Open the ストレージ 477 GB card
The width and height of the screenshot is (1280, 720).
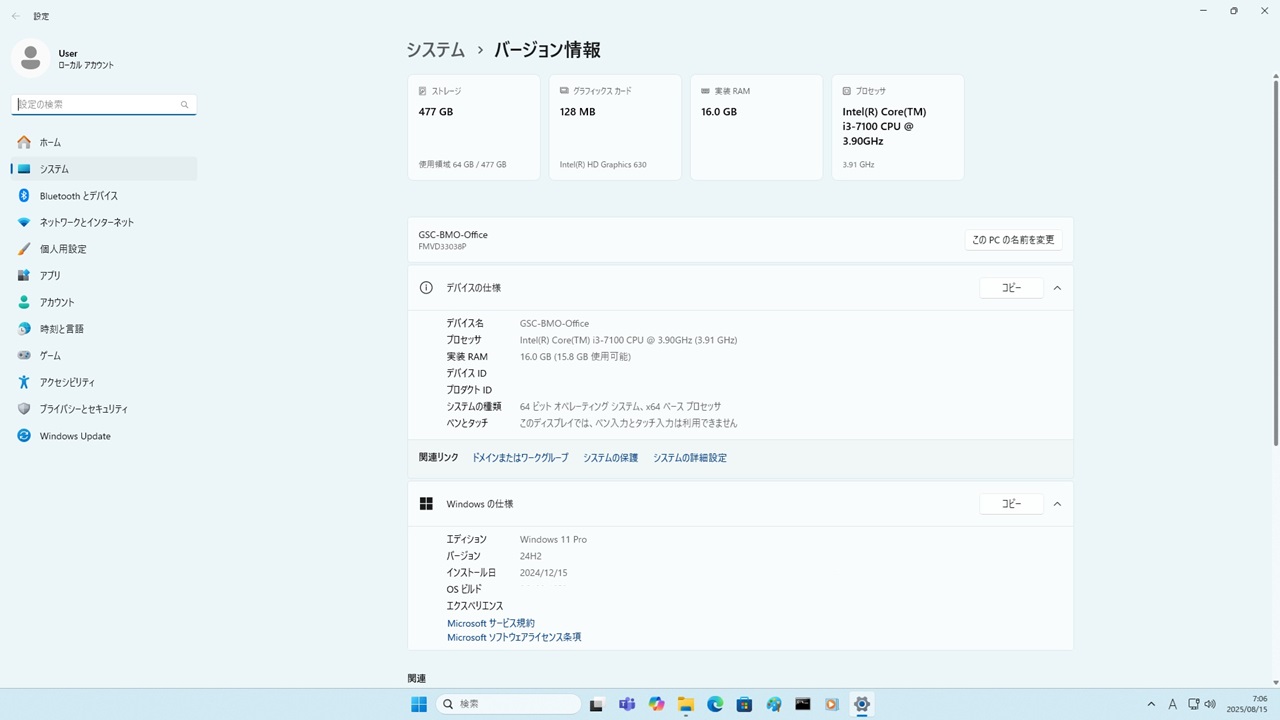point(474,127)
